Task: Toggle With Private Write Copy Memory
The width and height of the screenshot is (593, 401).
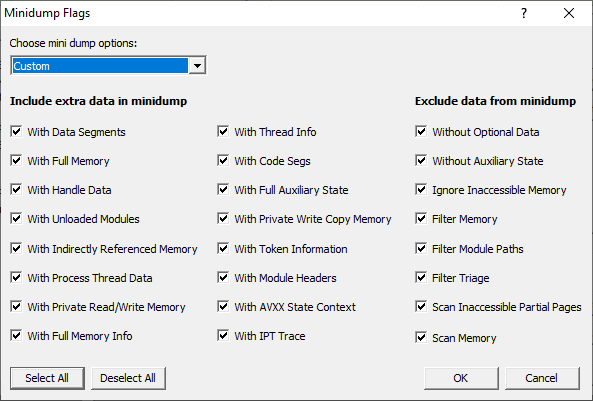Action: pos(223,219)
